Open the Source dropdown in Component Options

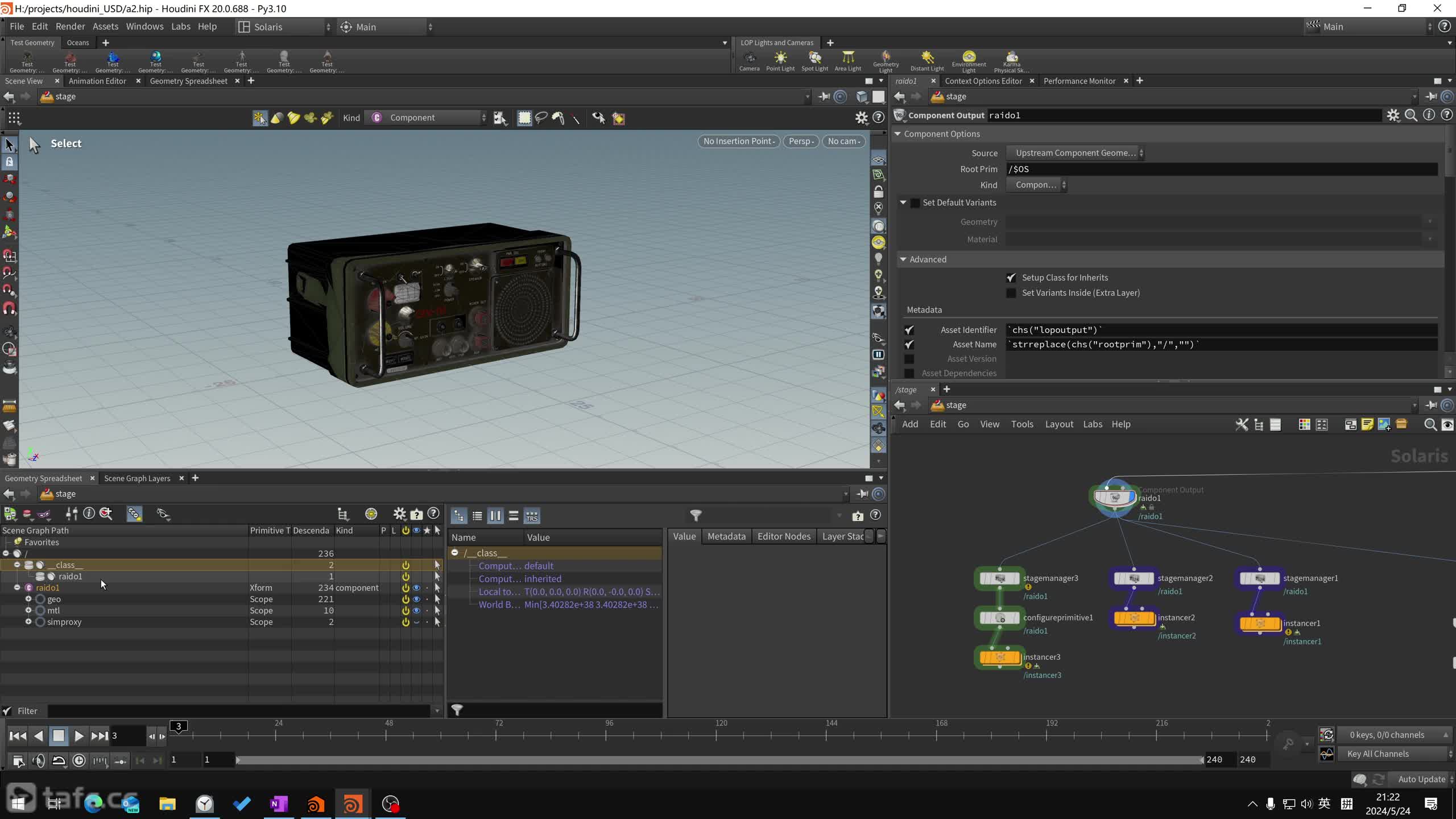pyautogui.click(x=1075, y=153)
